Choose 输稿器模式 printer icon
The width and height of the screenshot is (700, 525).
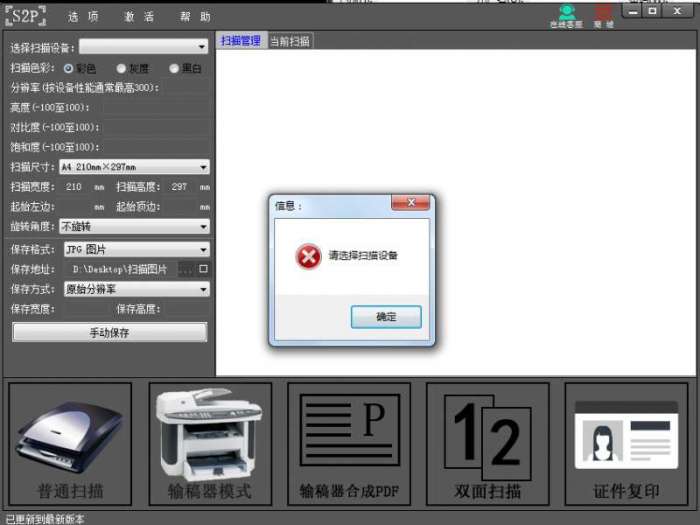pos(210,444)
